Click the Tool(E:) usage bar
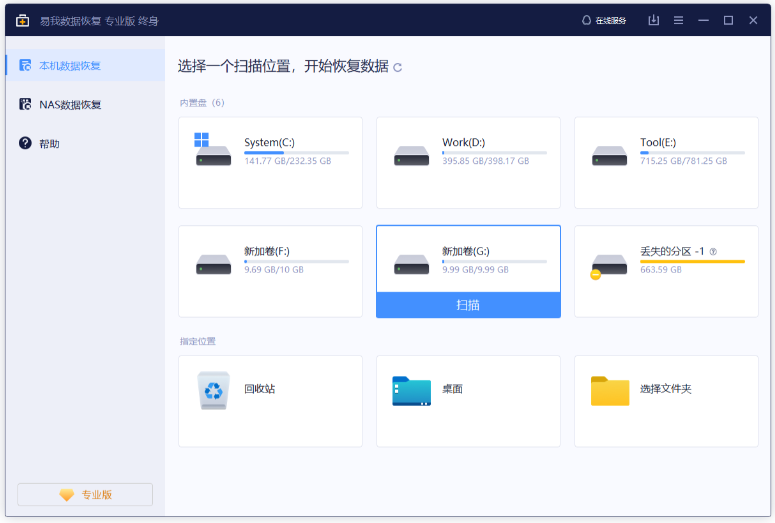 click(692, 153)
